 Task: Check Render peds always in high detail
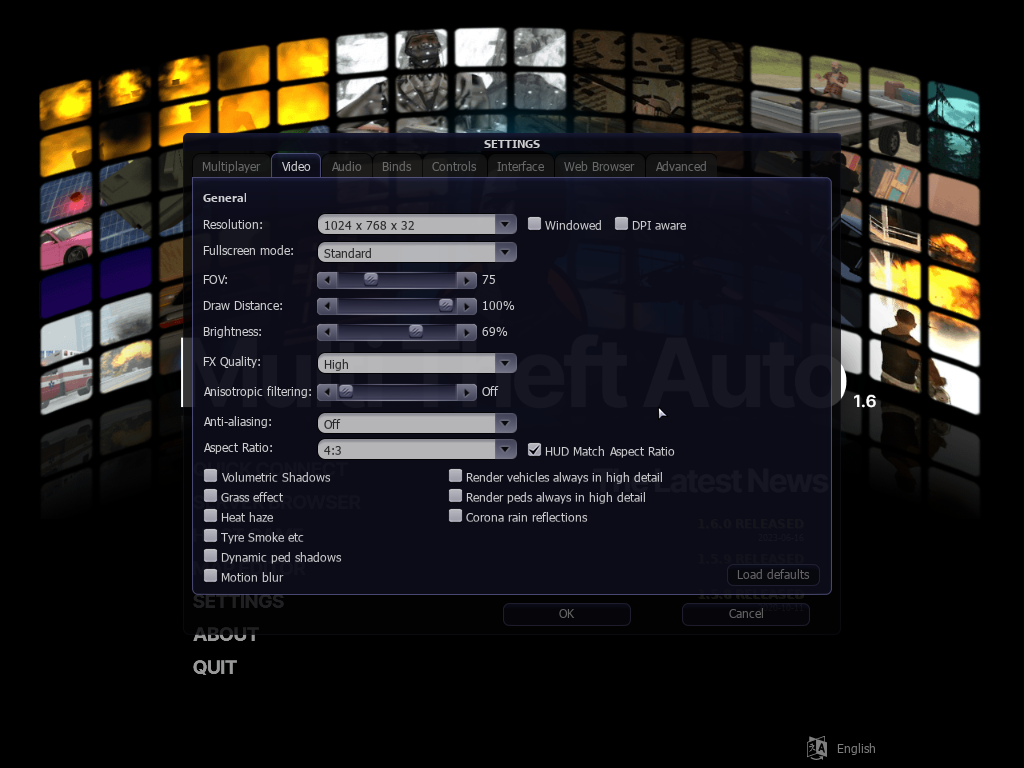[455, 496]
